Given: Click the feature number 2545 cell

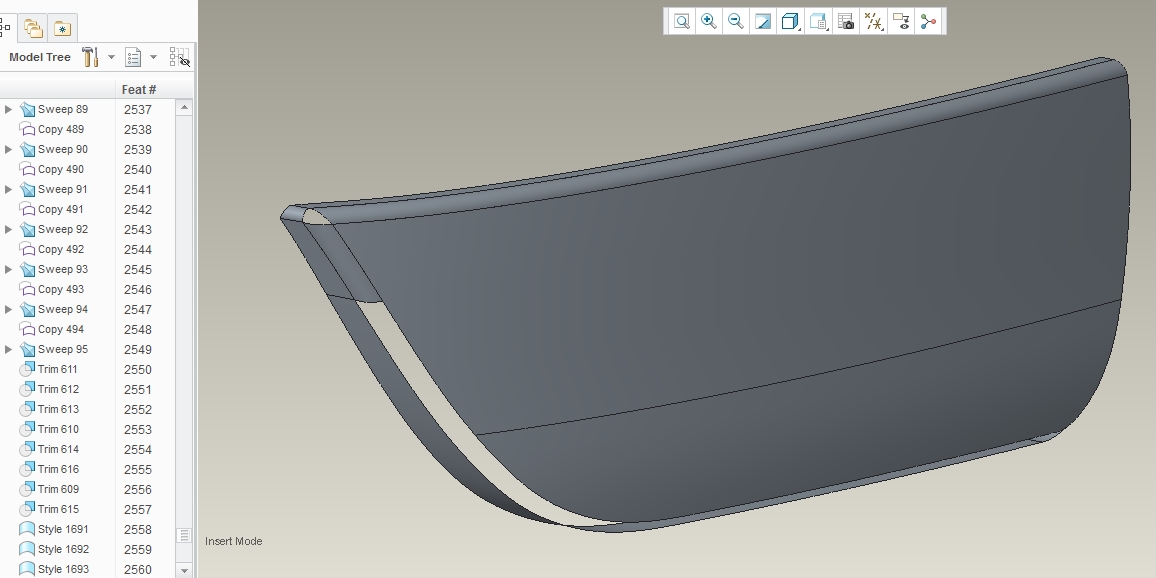Looking at the screenshot, I should [138, 269].
